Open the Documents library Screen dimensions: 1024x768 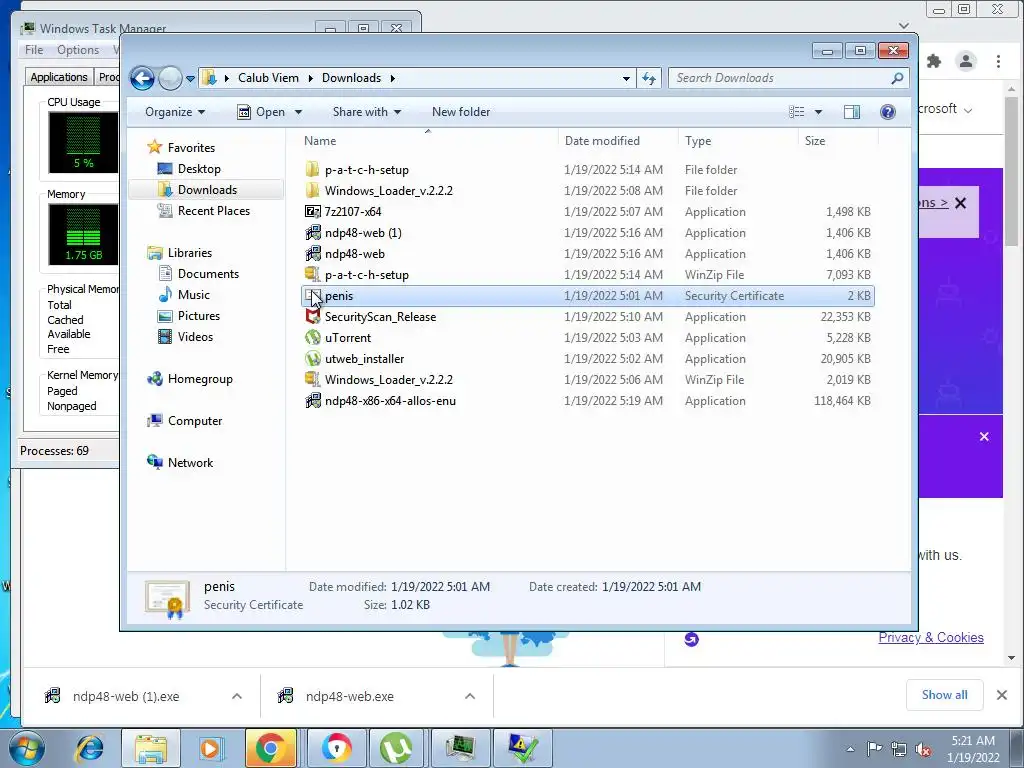(x=208, y=274)
